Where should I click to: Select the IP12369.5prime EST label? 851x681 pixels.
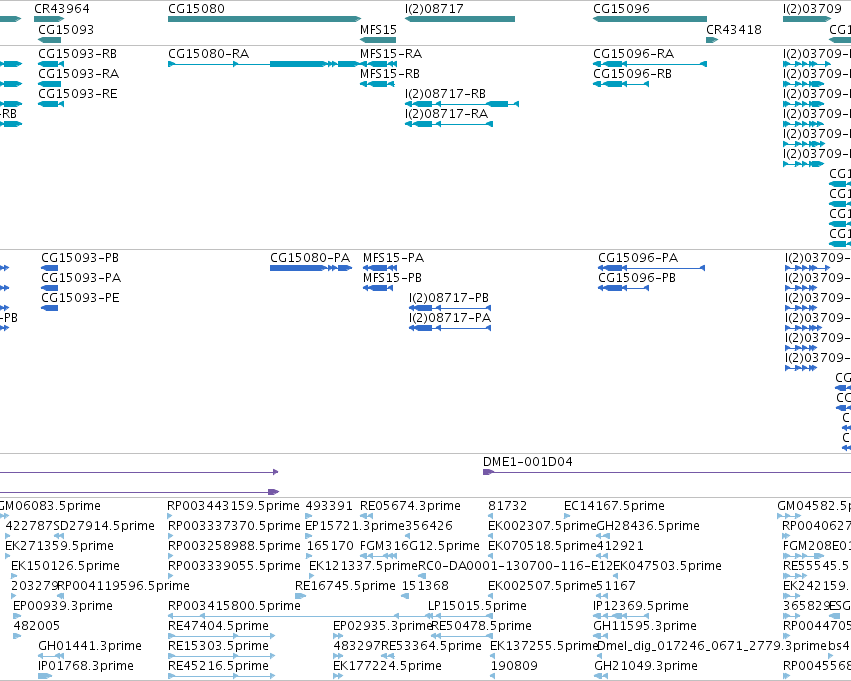pos(641,606)
